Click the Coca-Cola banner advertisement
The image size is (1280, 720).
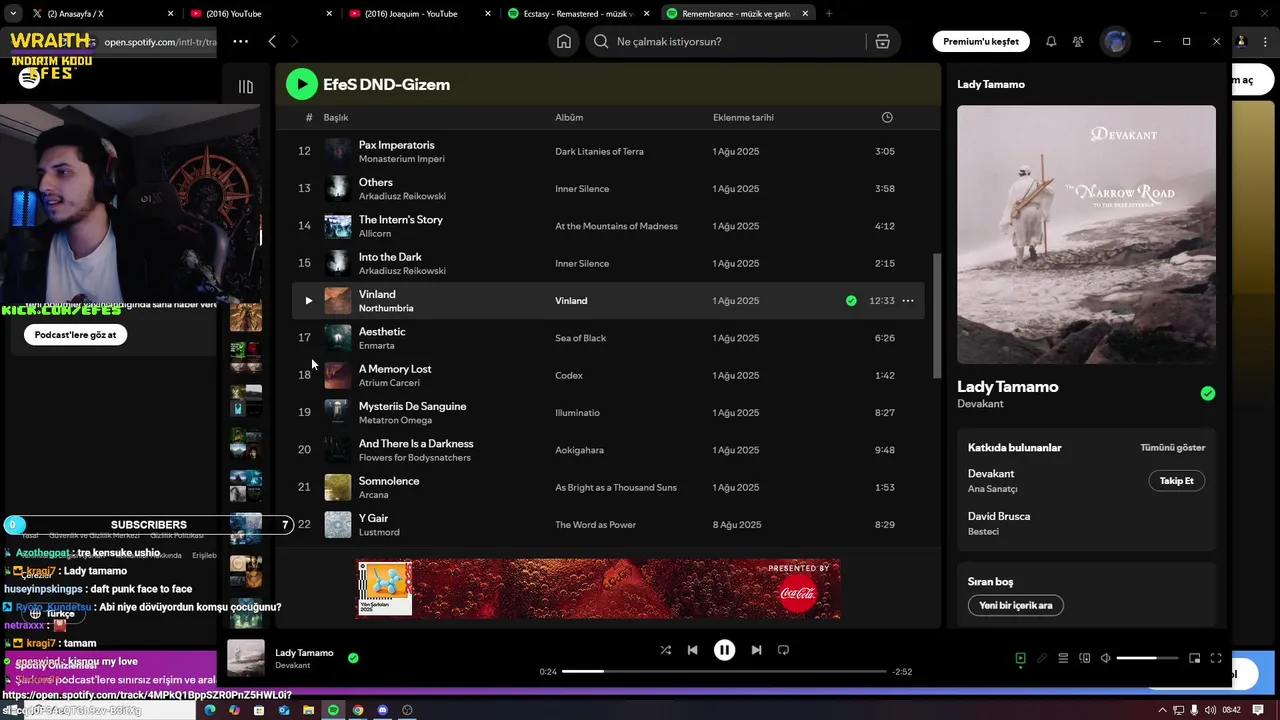(x=599, y=589)
